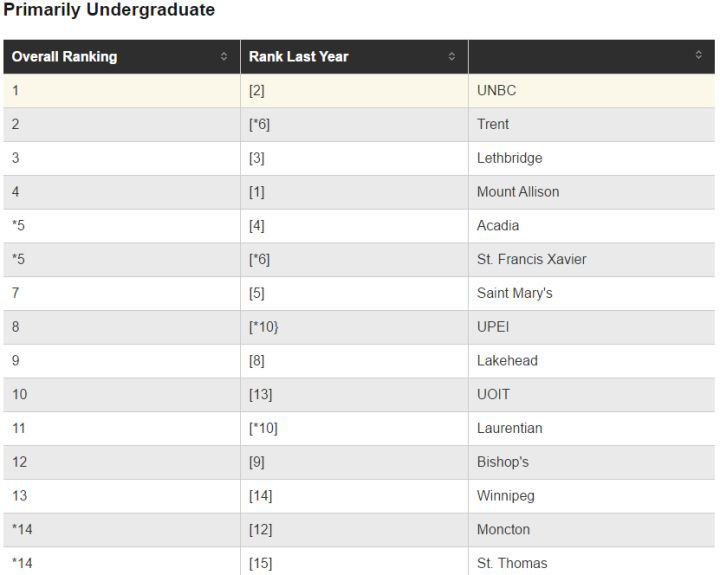Click the sort arrows in Overall Ranking column
This screenshot has width=720, height=575.
[x=224, y=57]
